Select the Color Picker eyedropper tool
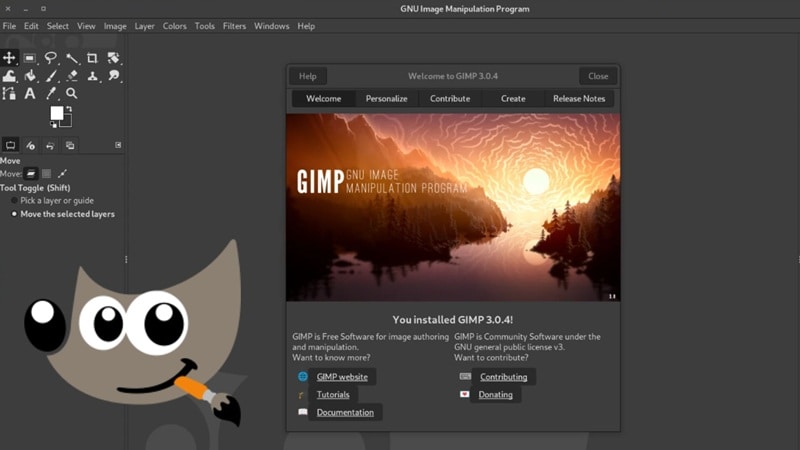 51,93
